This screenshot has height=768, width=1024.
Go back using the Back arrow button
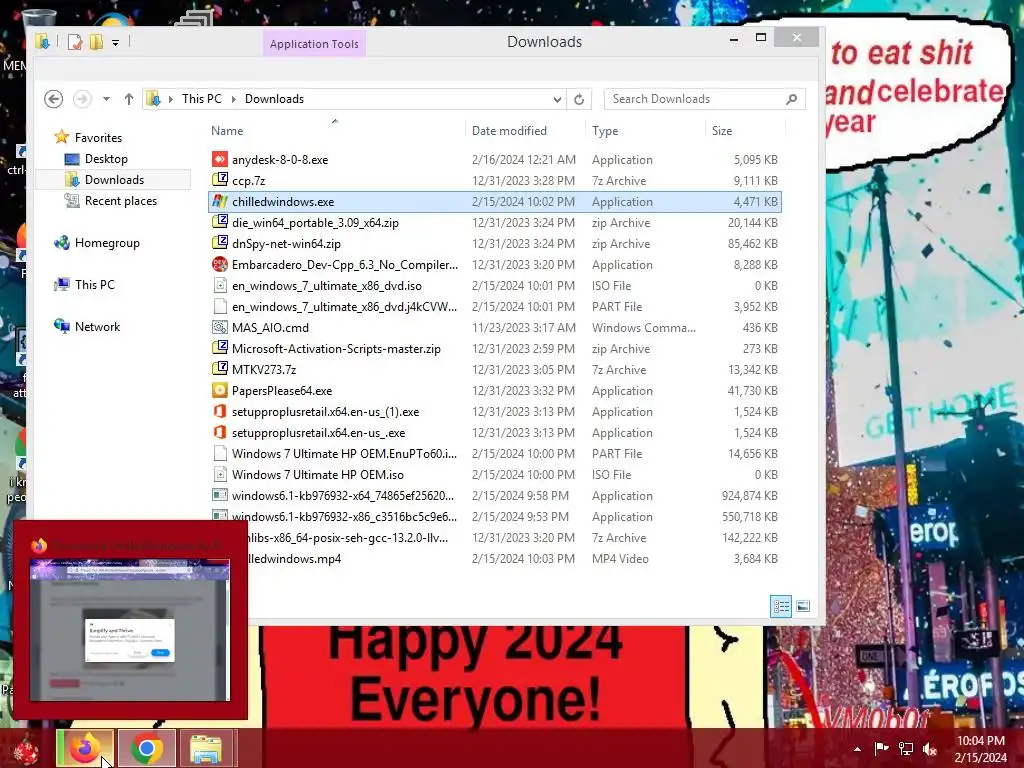point(54,99)
